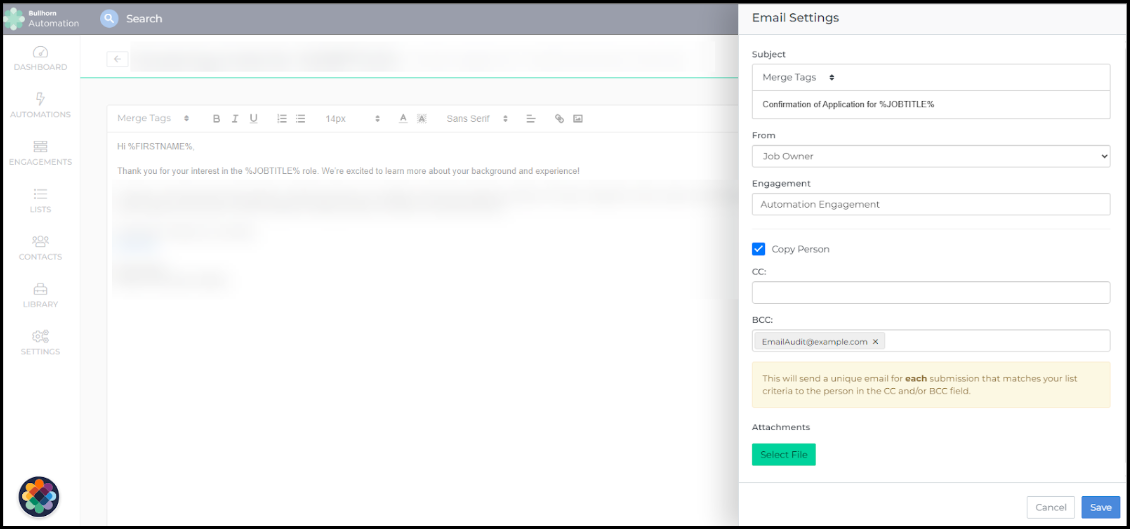Uncheck the Copy Person checkbox
This screenshot has width=1130, height=529.
759,249
